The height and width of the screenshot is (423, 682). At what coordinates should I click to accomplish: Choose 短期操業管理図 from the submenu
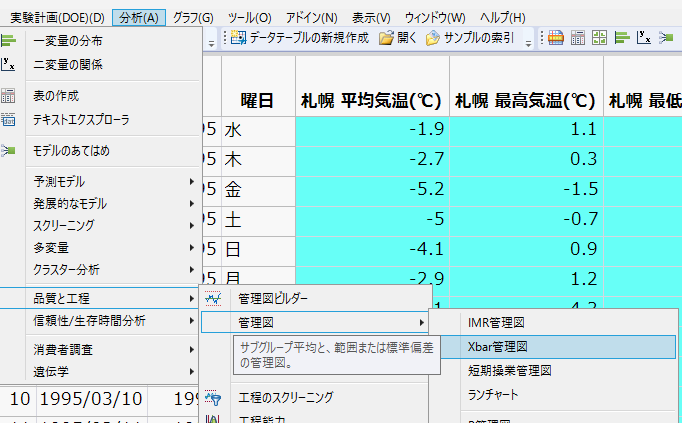(x=510, y=371)
